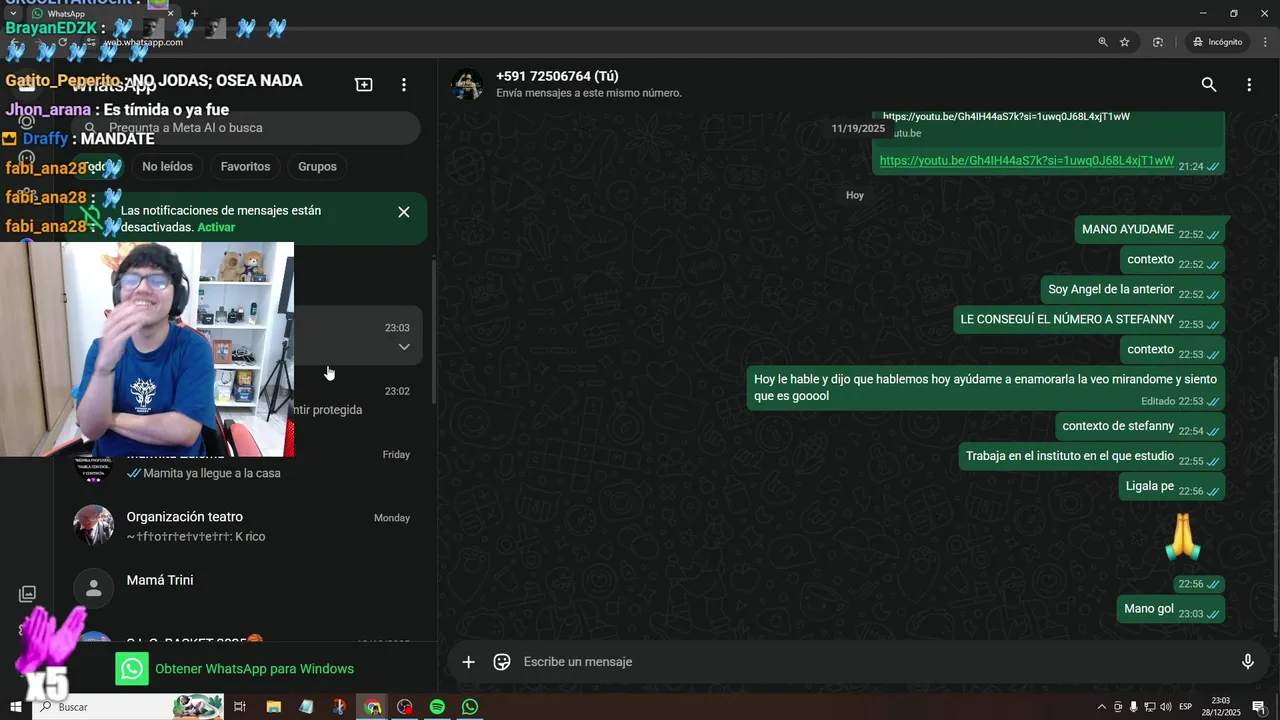Bookmark this page with the star icon

(1125, 42)
